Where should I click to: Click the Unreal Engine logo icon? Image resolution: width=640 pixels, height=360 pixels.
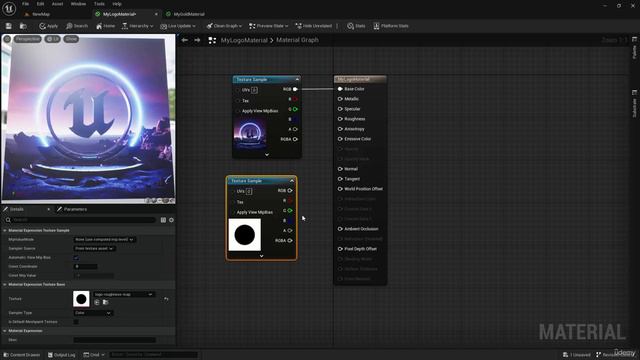coord(9,9)
